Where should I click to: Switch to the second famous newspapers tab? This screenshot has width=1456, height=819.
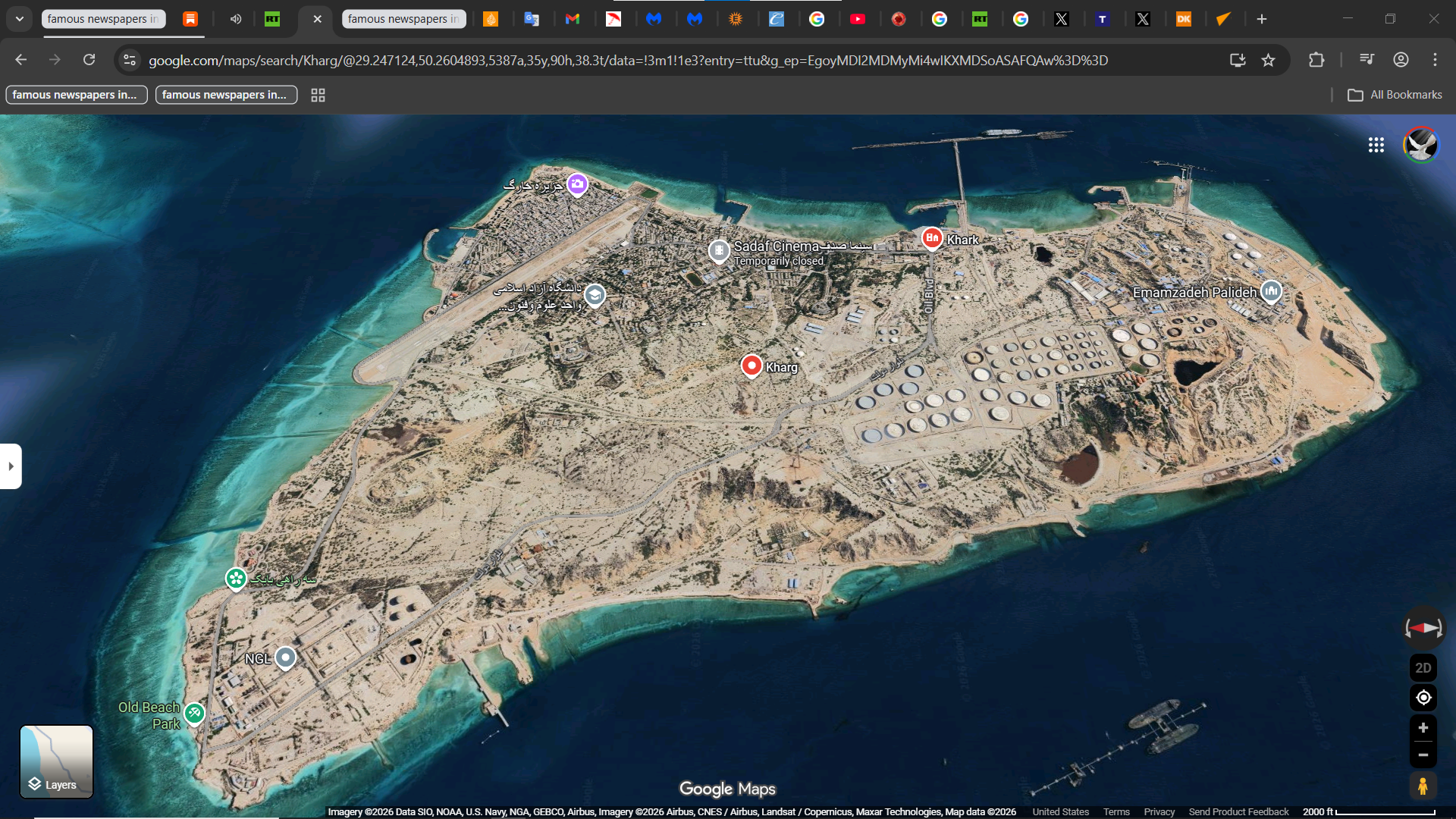[x=403, y=19]
